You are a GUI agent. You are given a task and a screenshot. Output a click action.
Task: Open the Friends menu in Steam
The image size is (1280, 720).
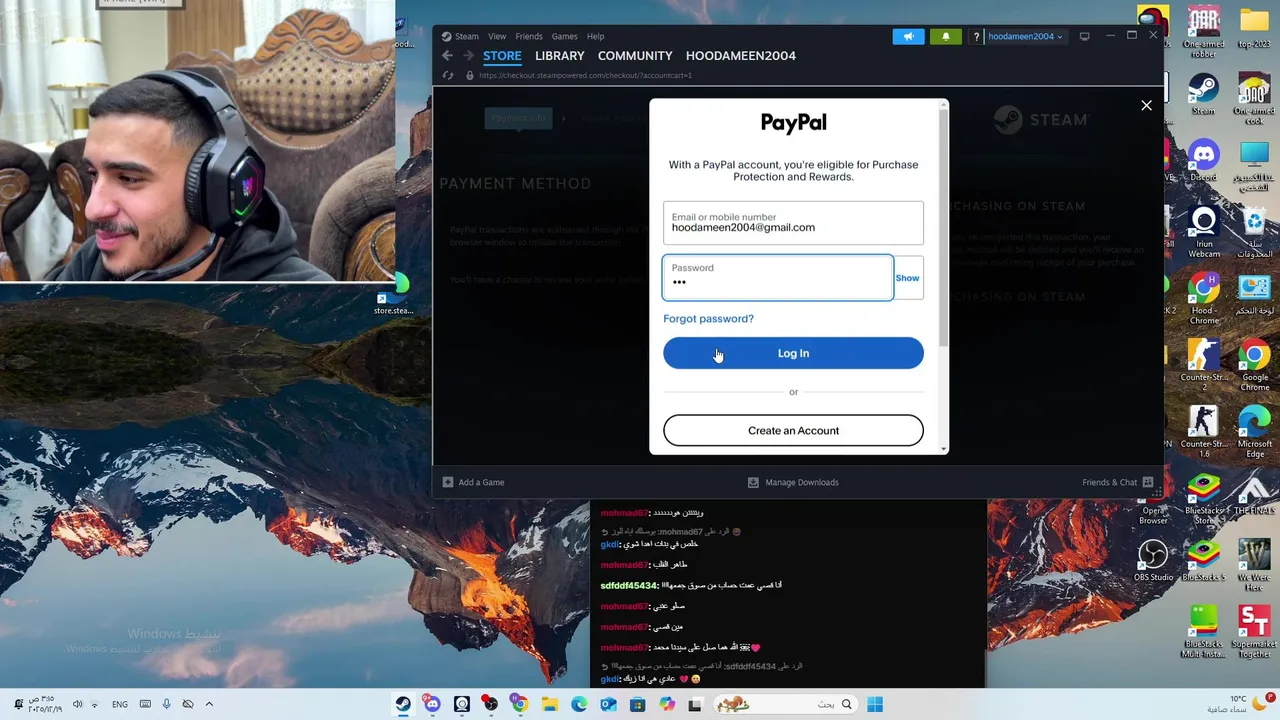click(529, 36)
